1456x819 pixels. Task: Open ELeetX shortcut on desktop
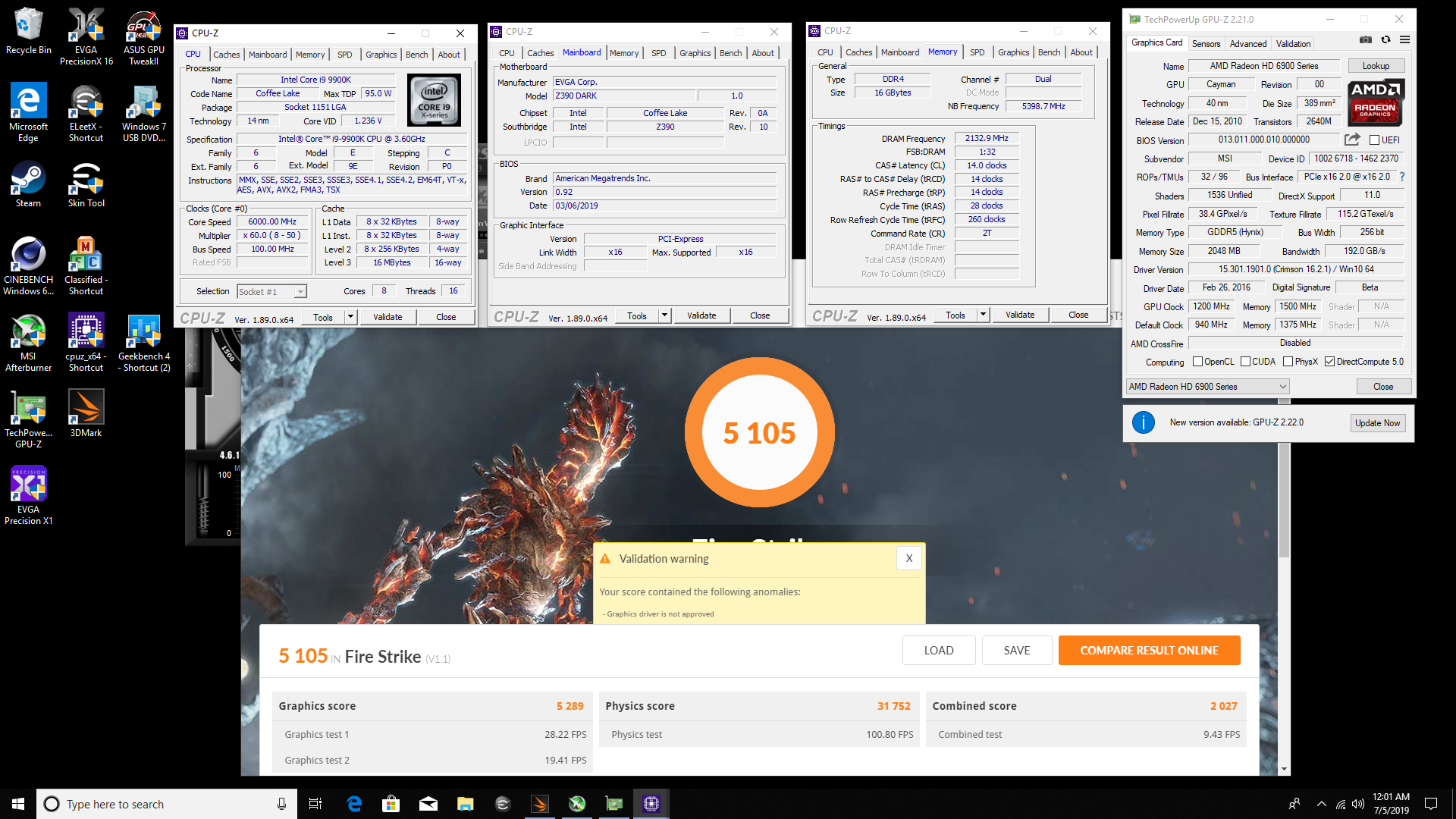tap(86, 112)
